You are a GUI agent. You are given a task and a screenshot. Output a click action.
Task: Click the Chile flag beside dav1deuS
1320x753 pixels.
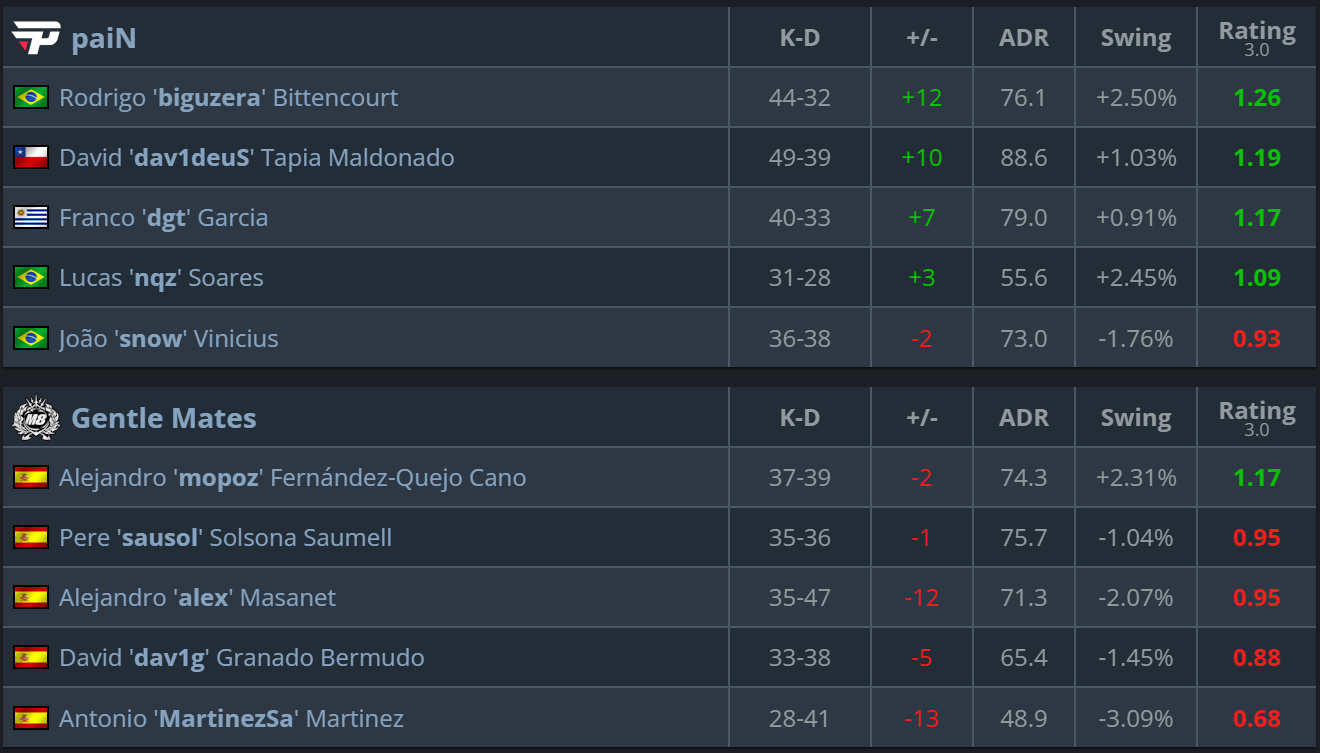pyautogui.click(x=31, y=157)
